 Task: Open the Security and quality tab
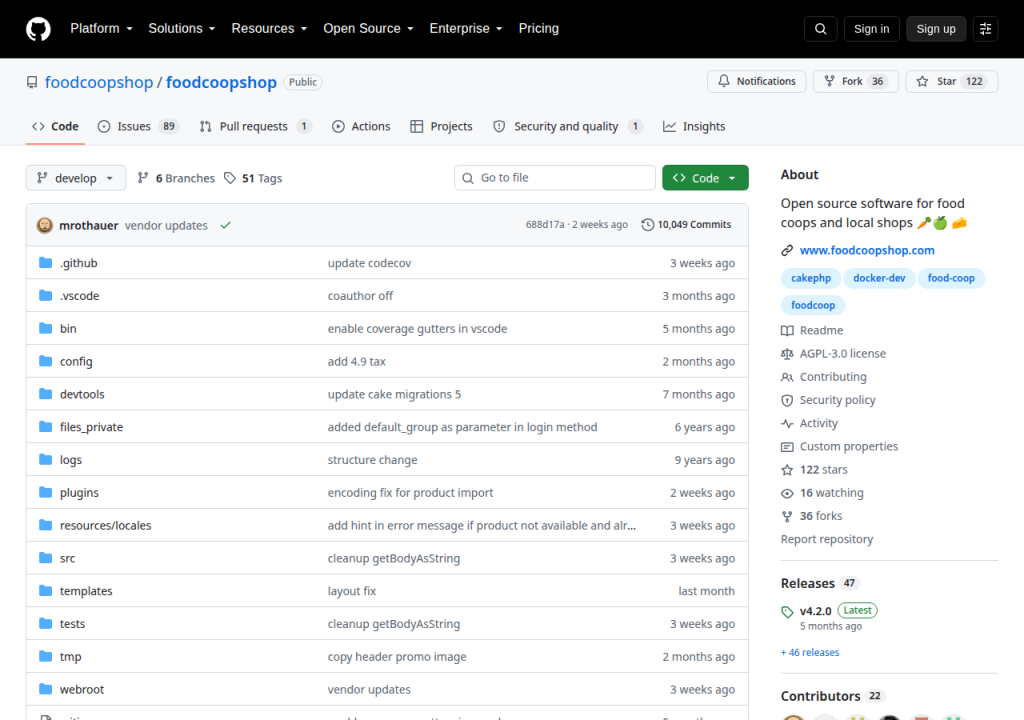[568, 126]
